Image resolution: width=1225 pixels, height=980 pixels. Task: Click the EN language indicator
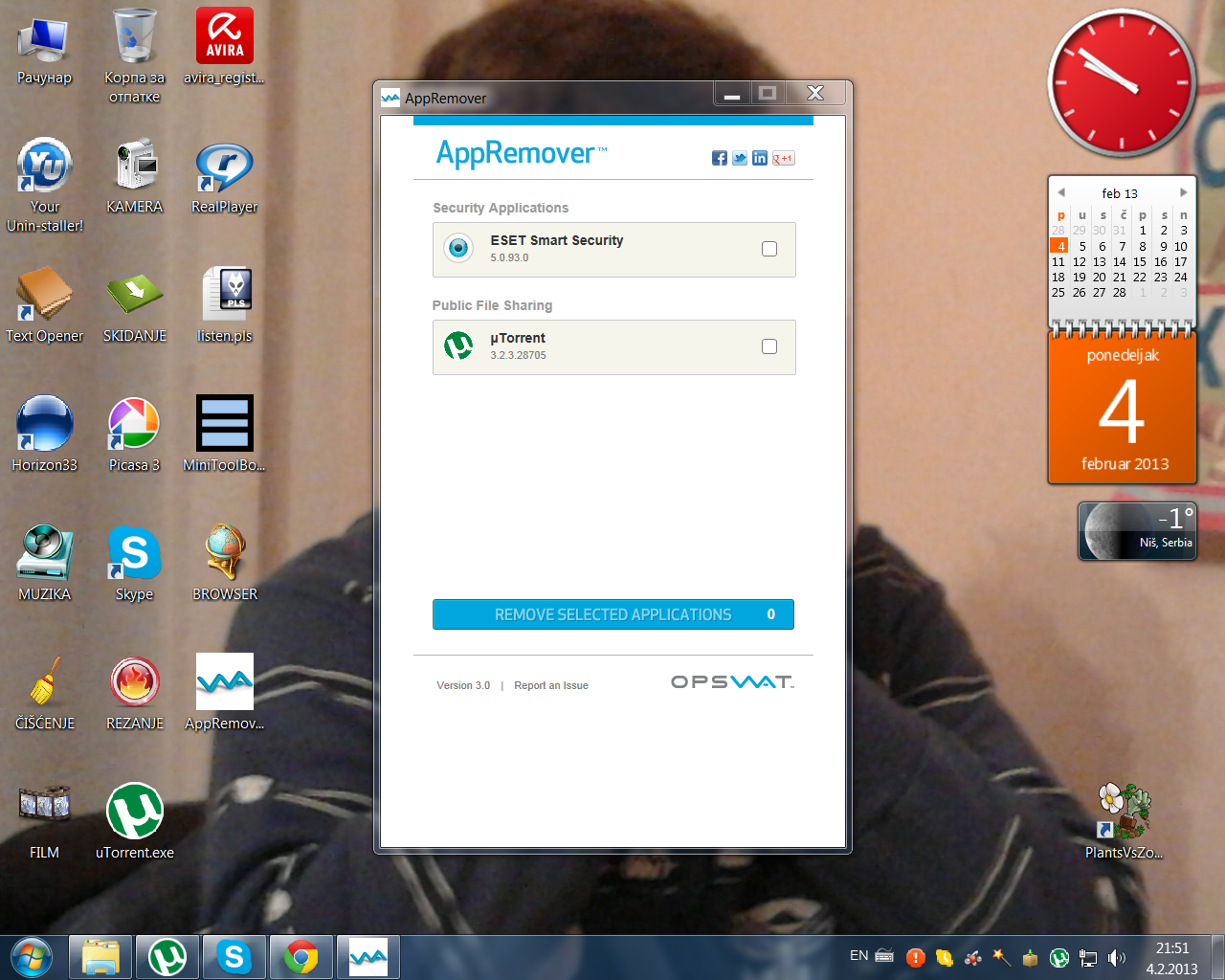point(859,955)
